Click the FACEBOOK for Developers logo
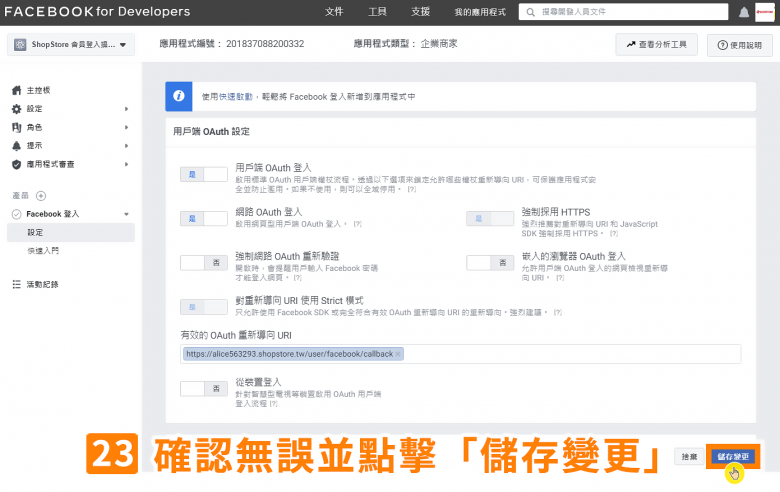The height and width of the screenshot is (492, 780). (x=97, y=12)
